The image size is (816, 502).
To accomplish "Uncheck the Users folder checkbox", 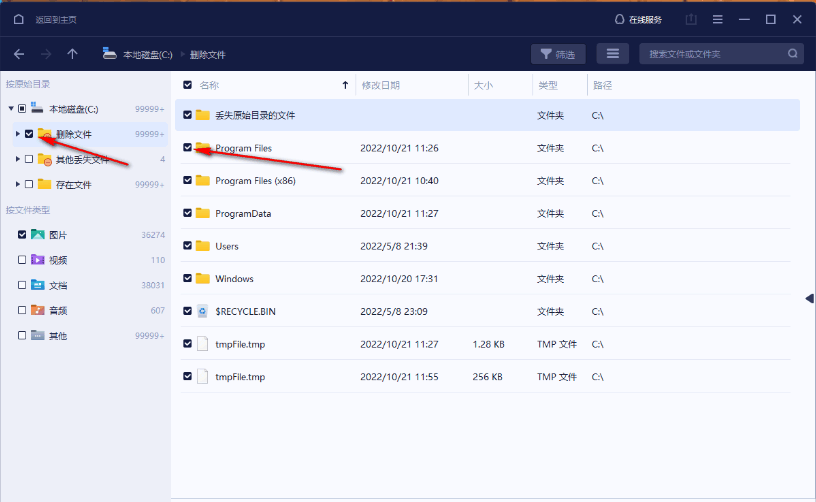I will tap(188, 246).
